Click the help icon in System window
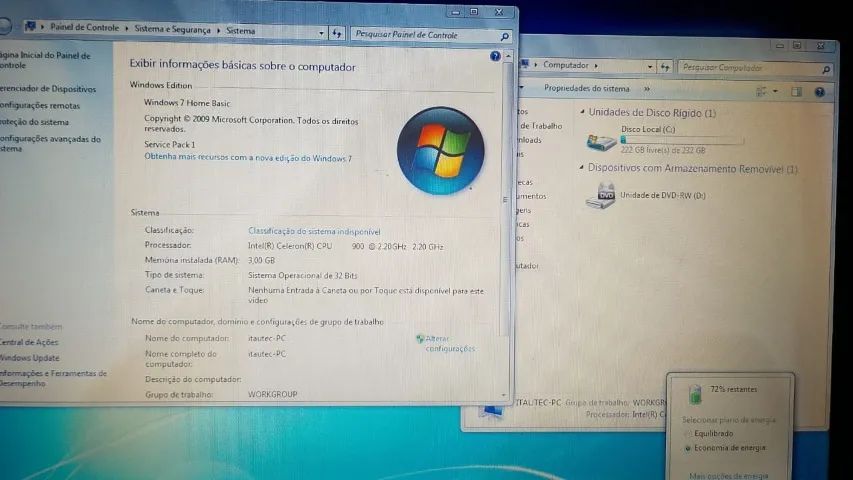 495,56
